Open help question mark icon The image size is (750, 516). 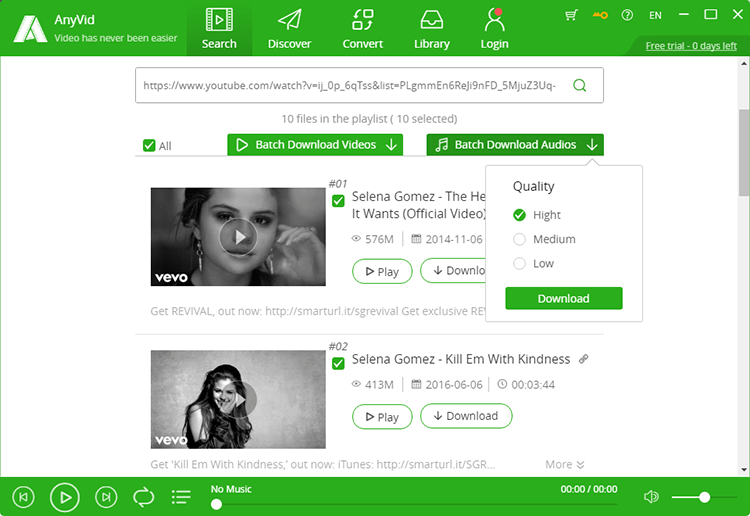(627, 15)
